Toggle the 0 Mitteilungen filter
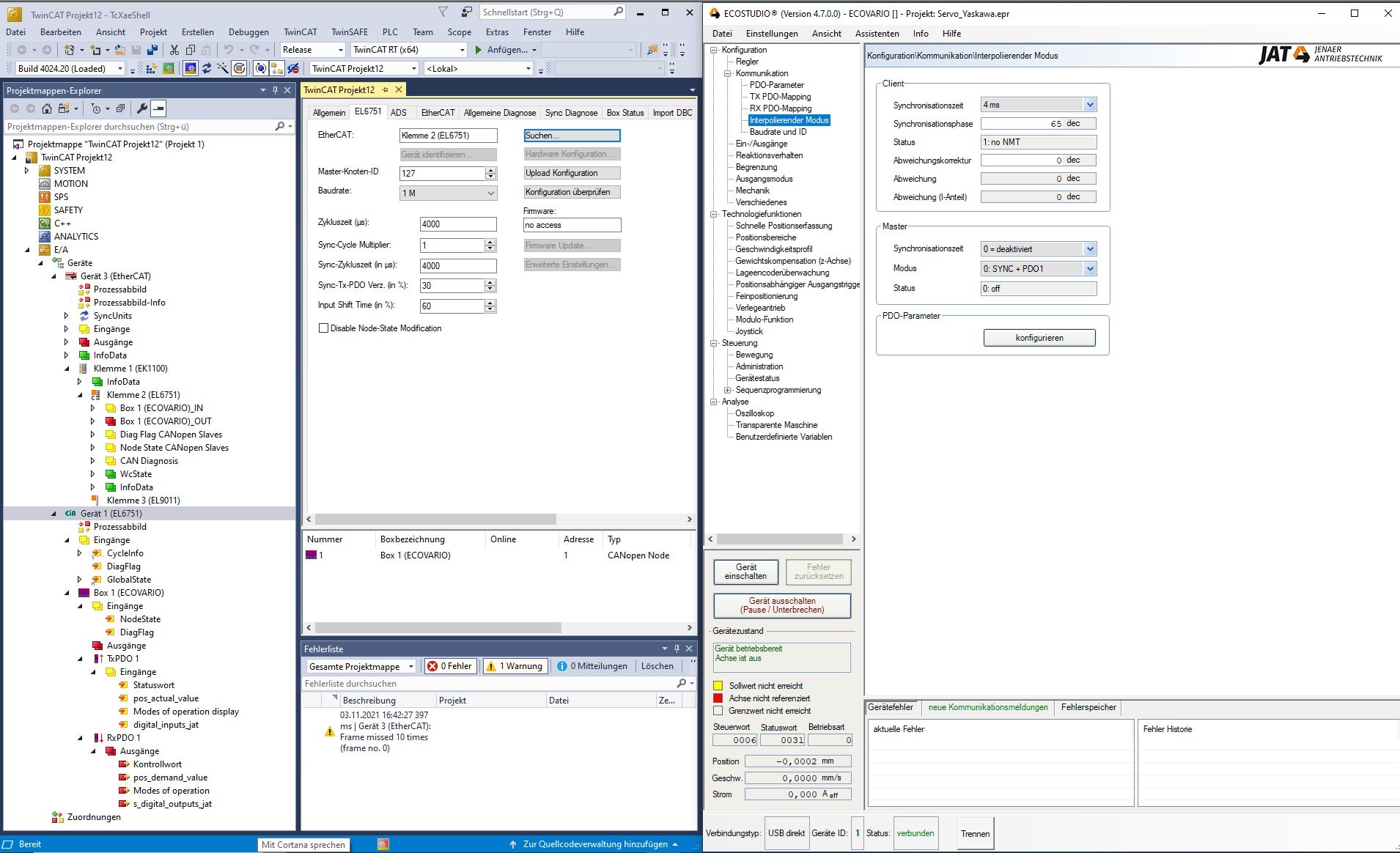 coord(592,666)
